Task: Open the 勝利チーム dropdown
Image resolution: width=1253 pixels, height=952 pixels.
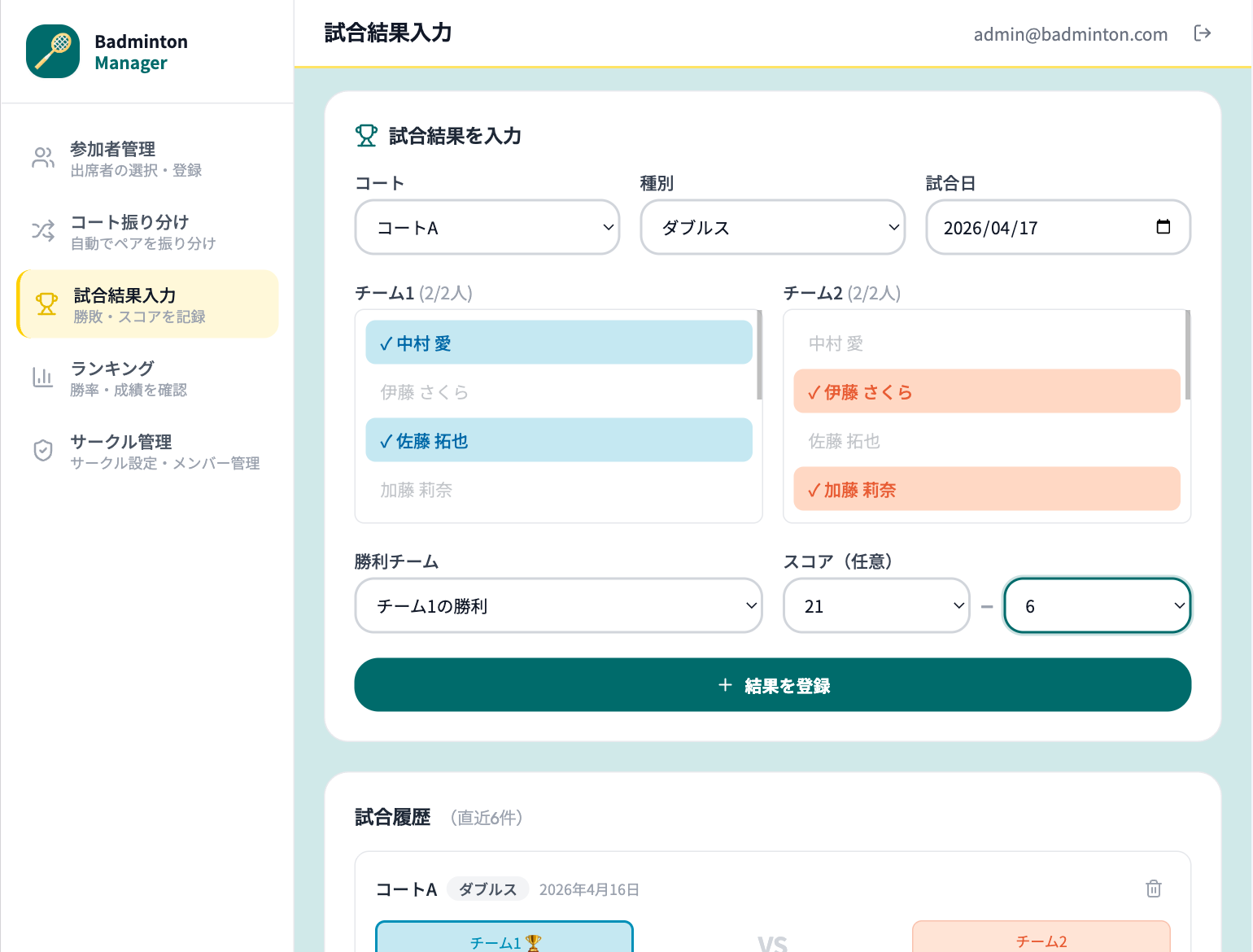Action: point(558,605)
